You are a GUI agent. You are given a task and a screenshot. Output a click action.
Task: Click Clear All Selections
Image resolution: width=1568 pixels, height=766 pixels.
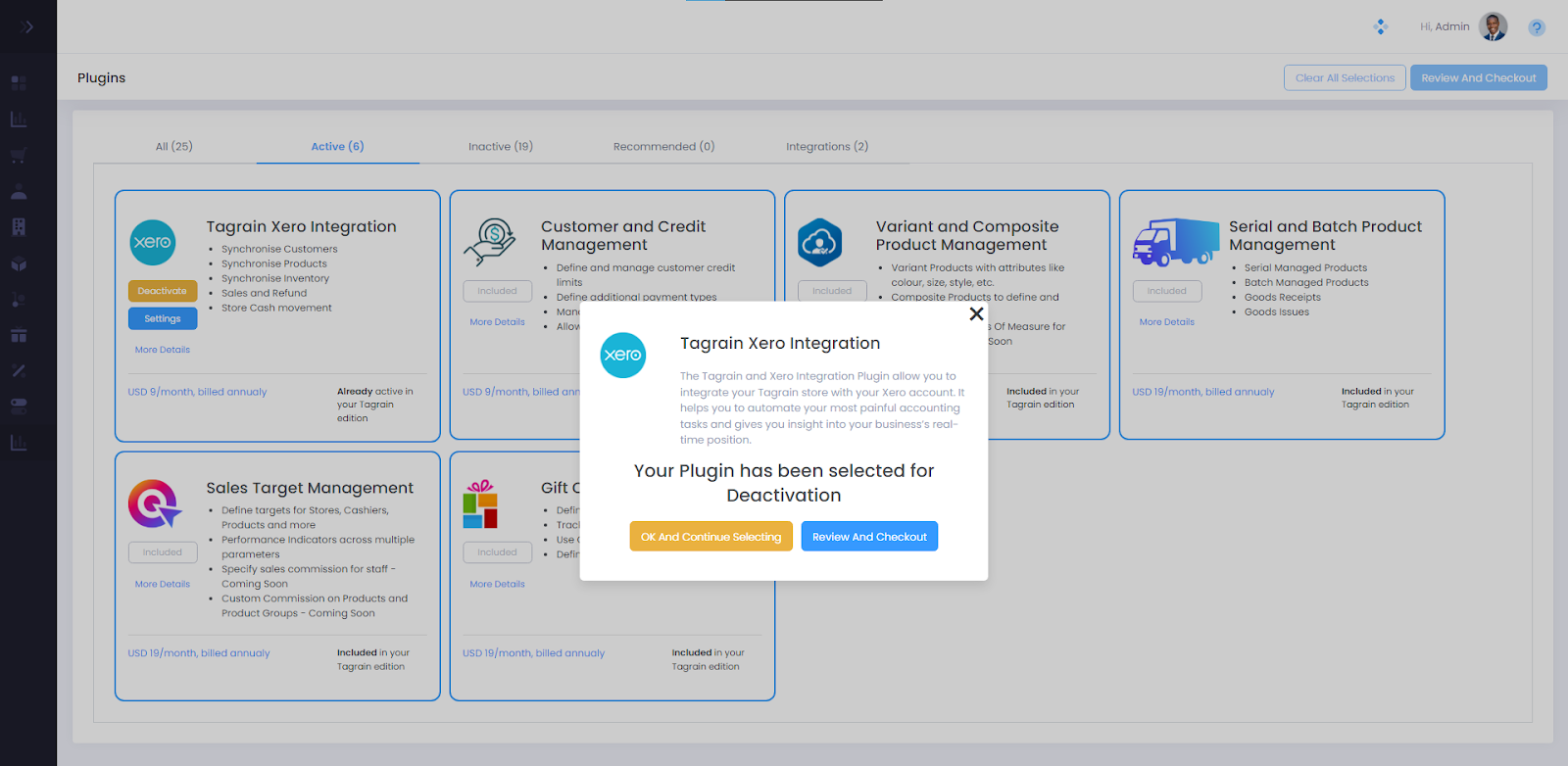(1345, 77)
